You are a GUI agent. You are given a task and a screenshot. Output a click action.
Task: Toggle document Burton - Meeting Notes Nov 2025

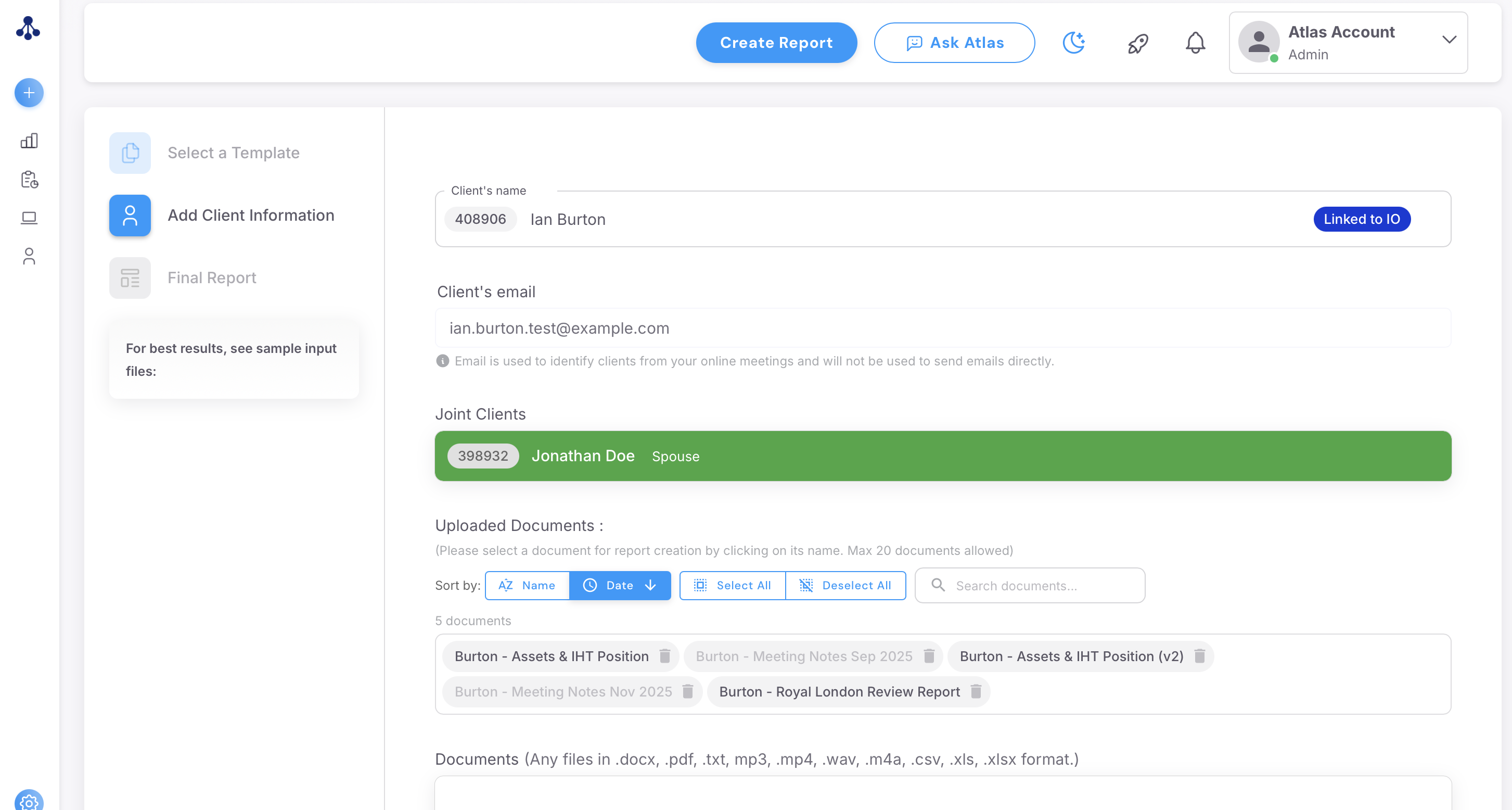point(563,691)
